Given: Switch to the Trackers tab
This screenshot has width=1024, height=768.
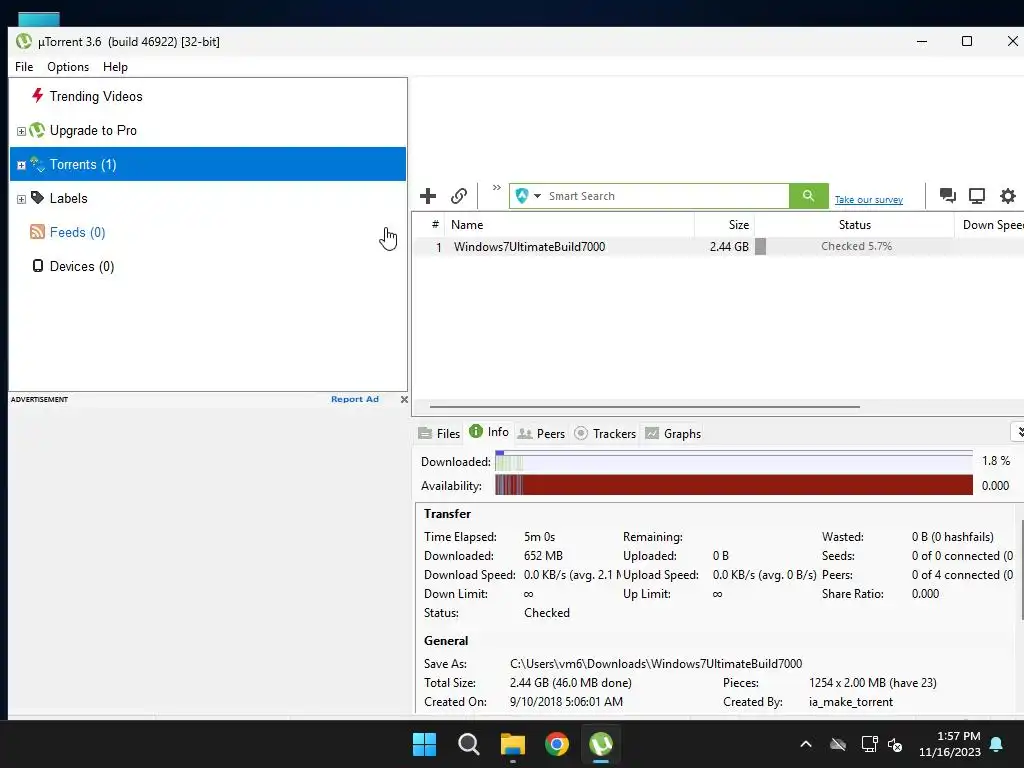Looking at the screenshot, I should pos(605,434).
